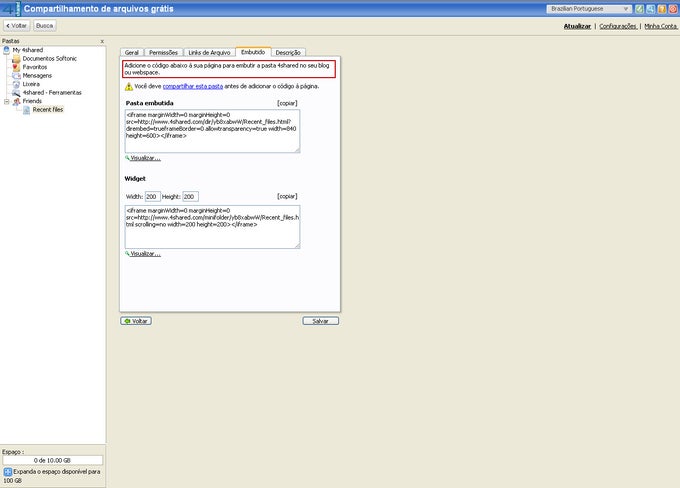Viewport: 680px width, 488px height.
Task: Click the Friends people icon
Action: pyautogui.click(x=16, y=101)
